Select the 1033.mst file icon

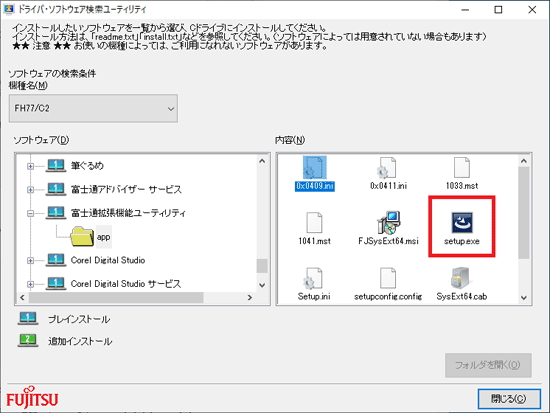462,168
